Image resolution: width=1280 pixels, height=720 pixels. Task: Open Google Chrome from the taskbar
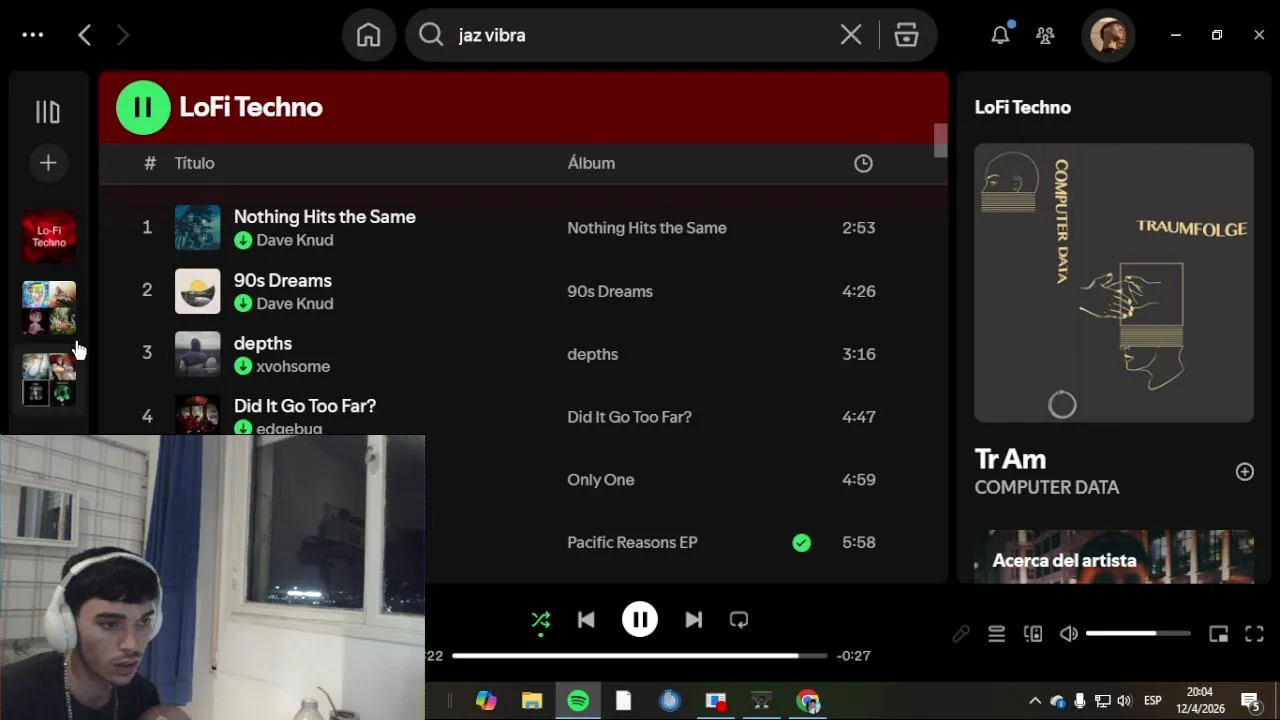tap(808, 701)
